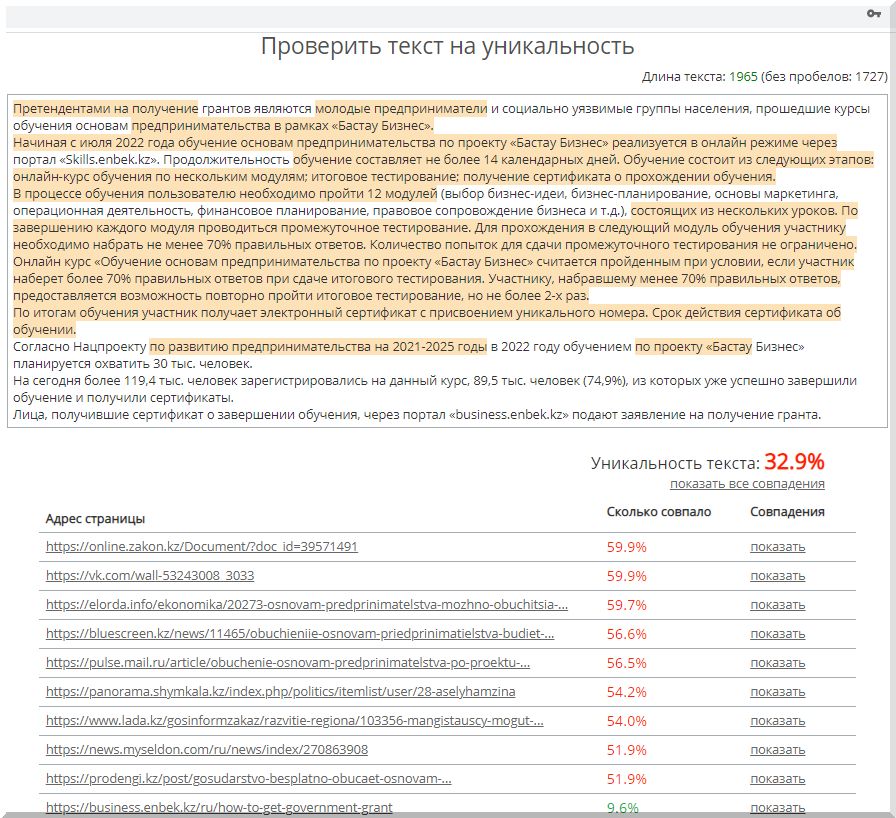
Task: Show matches for the bluescreen.kz row
Action: point(778,635)
